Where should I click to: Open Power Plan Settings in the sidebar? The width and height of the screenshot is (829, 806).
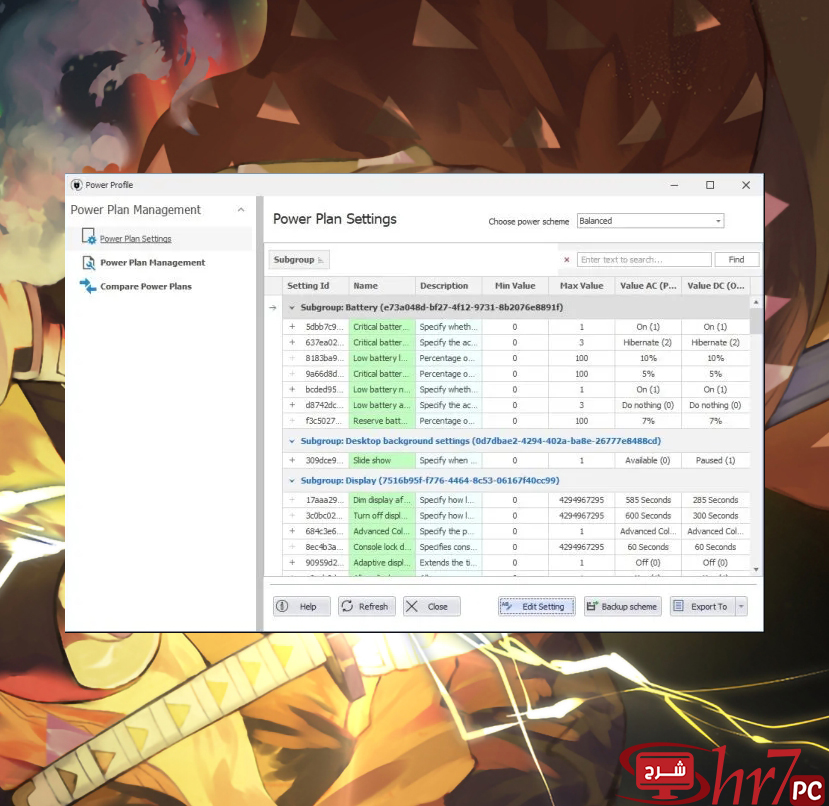pos(135,239)
